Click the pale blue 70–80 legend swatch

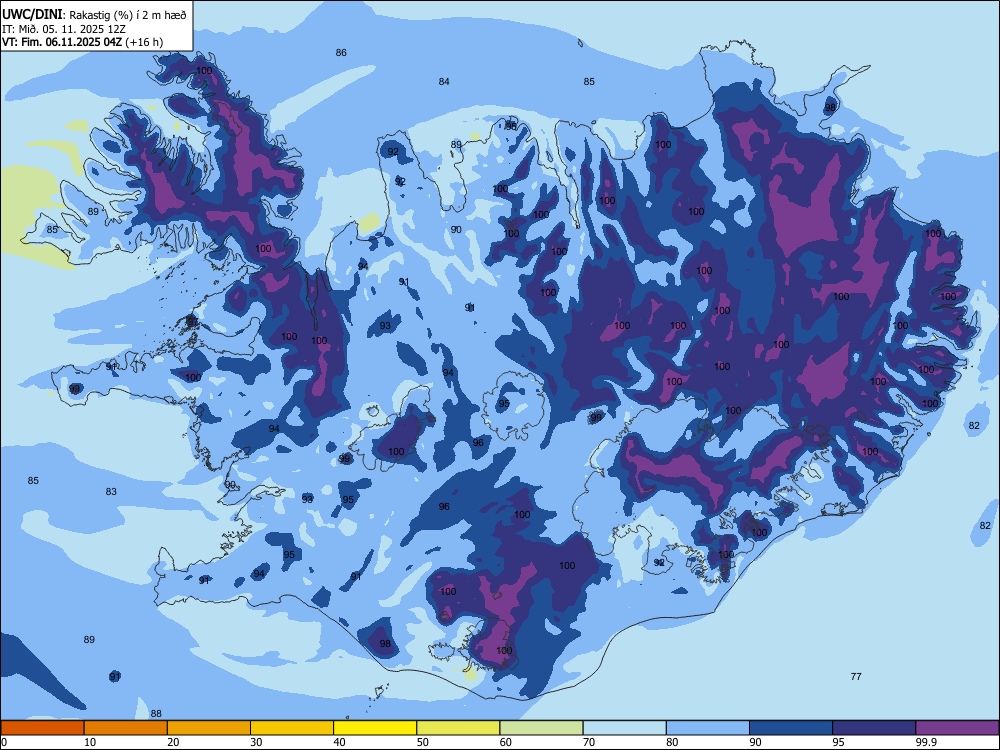[x=624, y=728]
